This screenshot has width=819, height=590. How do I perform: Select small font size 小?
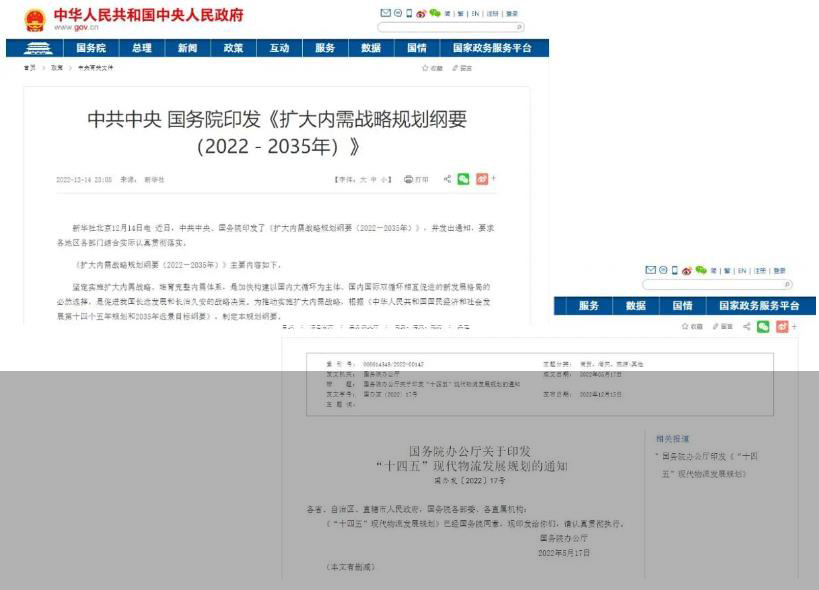(386, 180)
